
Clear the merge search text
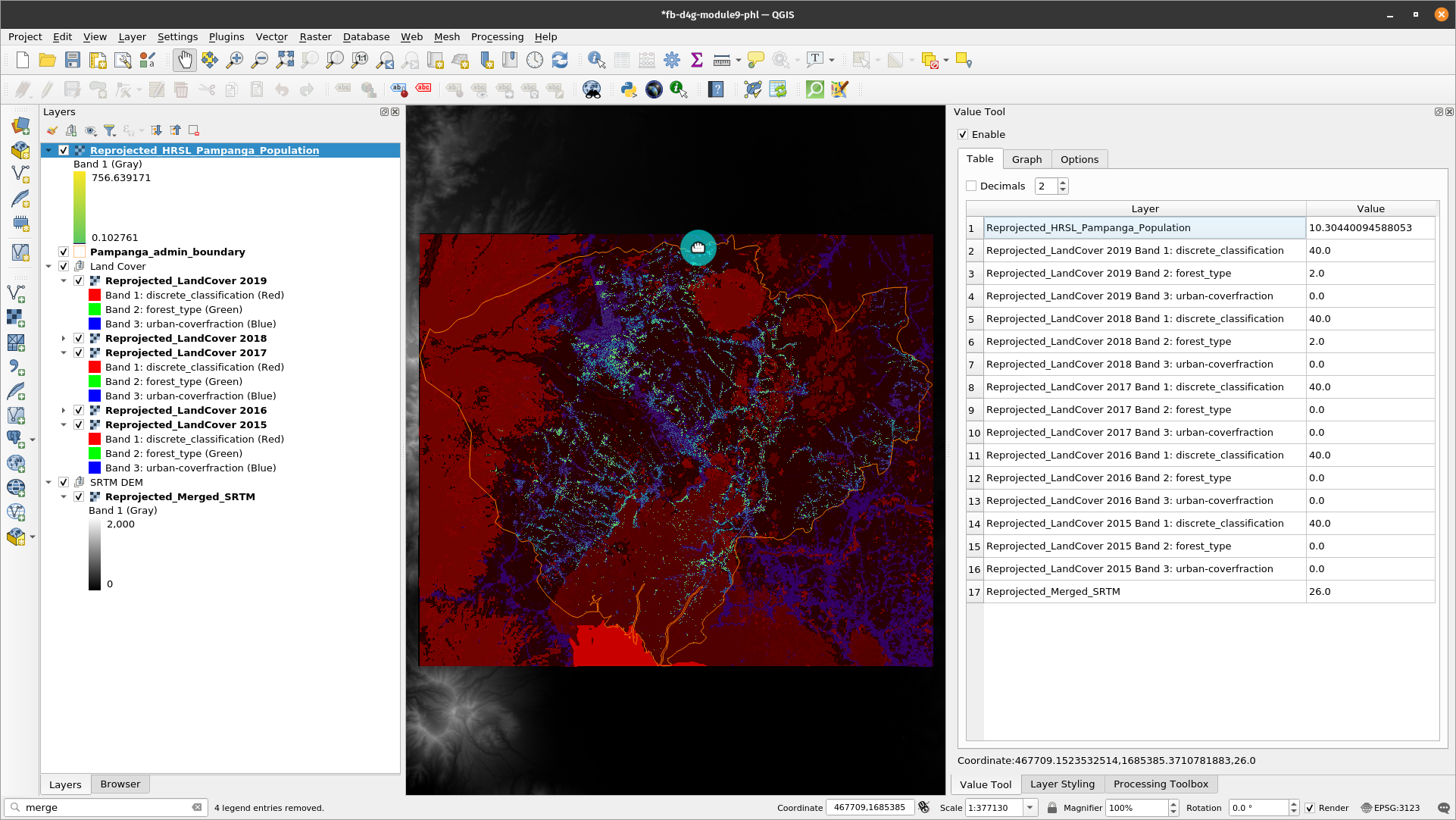[197, 808]
